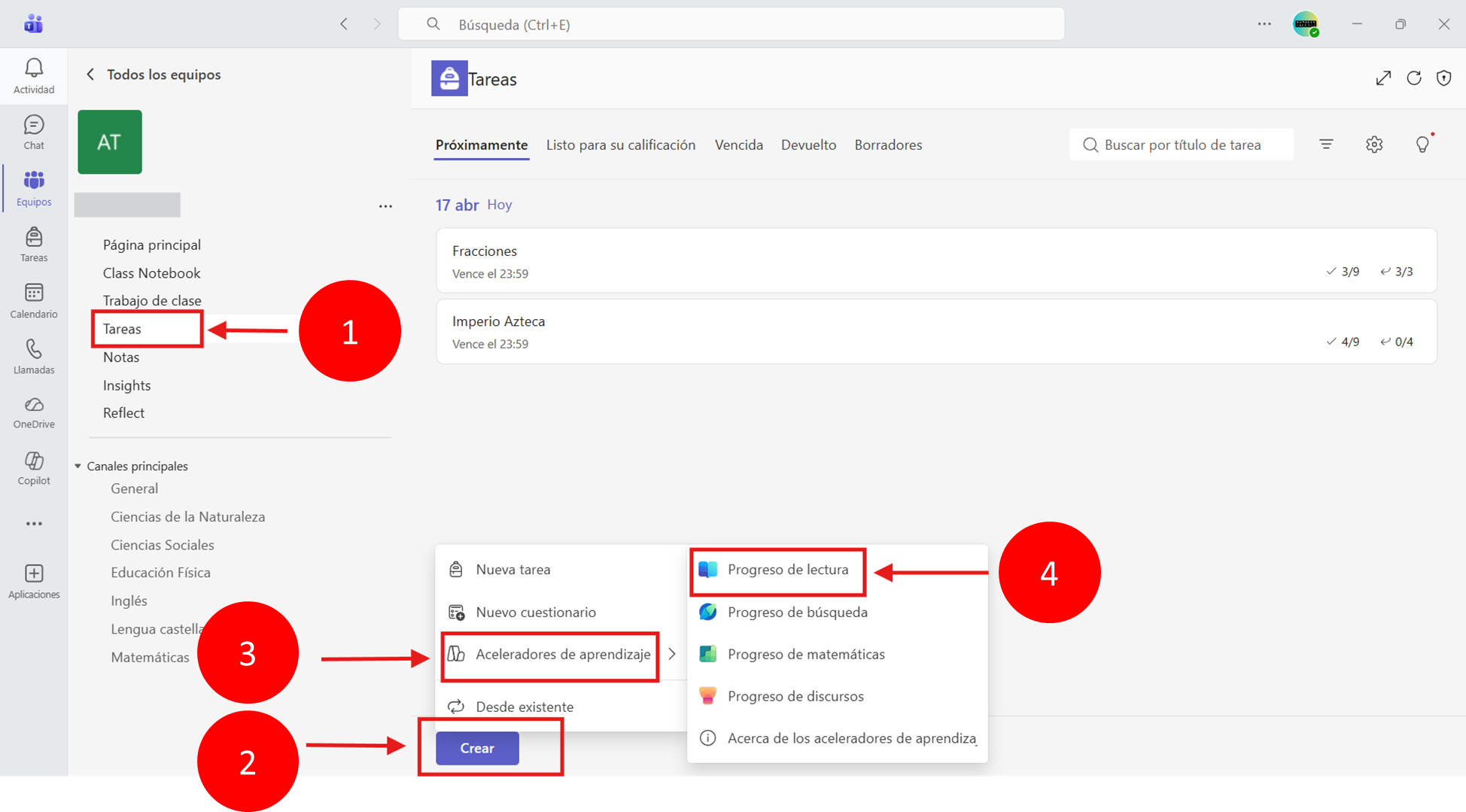Click the Microsoft Teams logo
Screen dimensions: 1466x812
(x=33, y=24)
